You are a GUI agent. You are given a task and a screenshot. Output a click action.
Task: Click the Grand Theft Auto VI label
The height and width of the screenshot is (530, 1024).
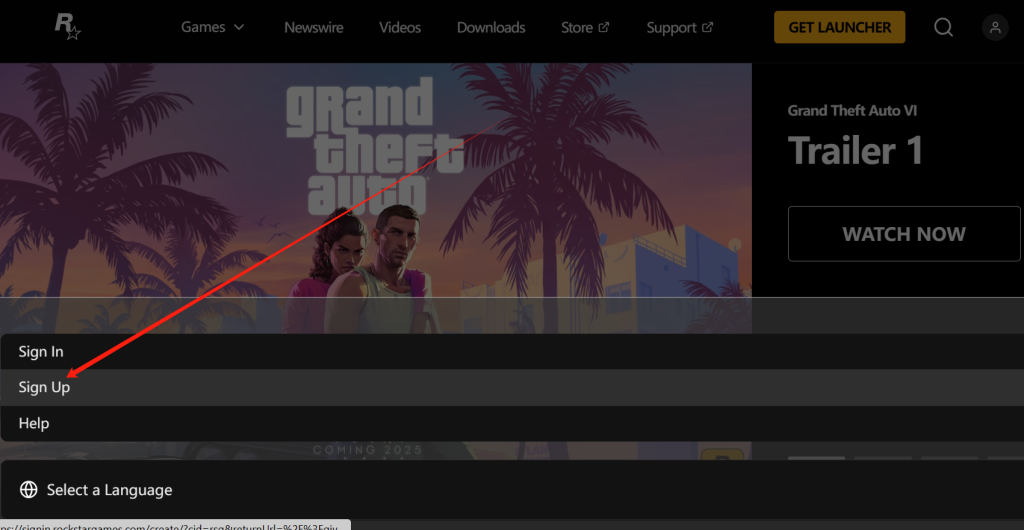852,110
